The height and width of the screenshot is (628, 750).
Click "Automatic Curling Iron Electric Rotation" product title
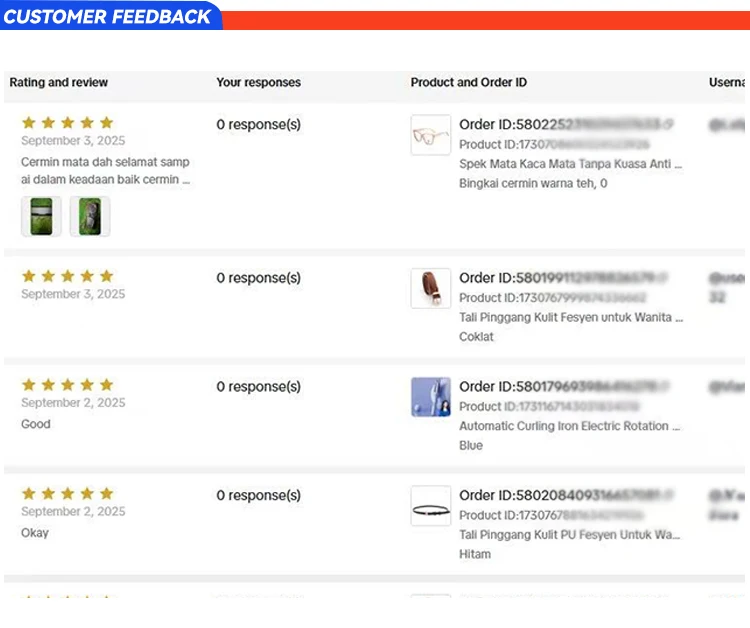[x=569, y=426]
